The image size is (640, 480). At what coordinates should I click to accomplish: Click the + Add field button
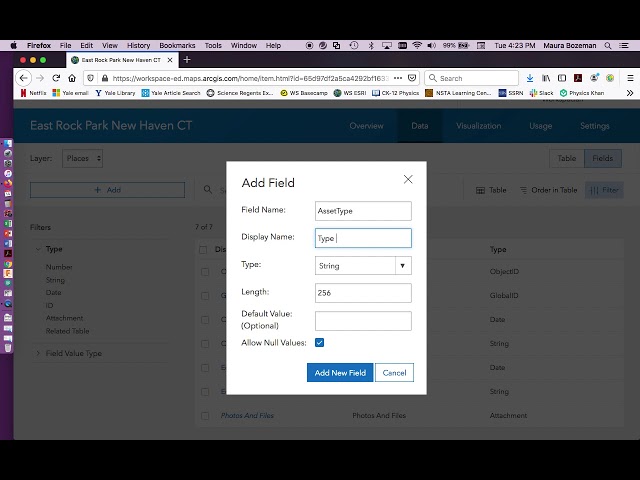pyautogui.click(x=107, y=190)
